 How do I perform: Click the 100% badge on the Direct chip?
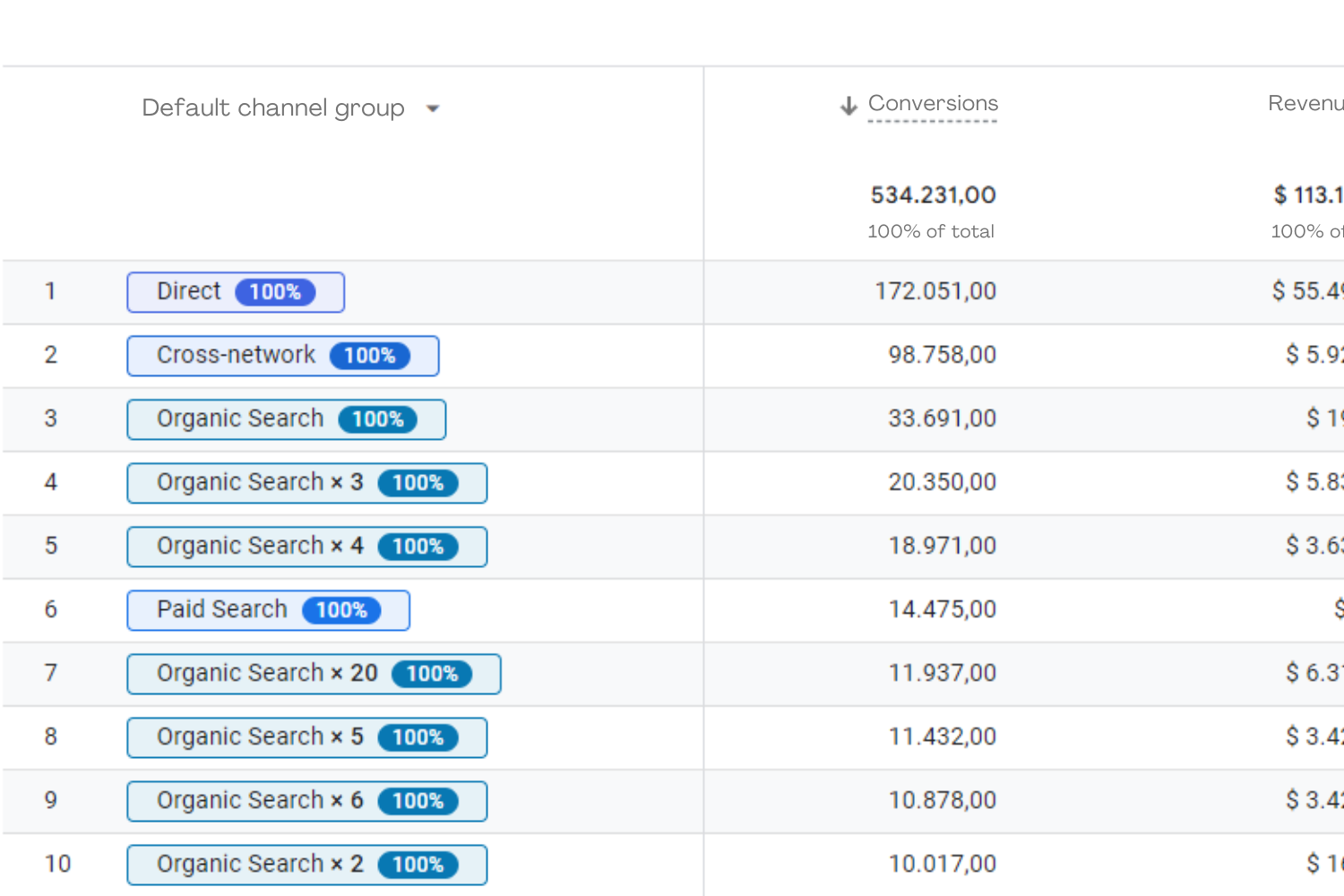[x=275, y=292]
